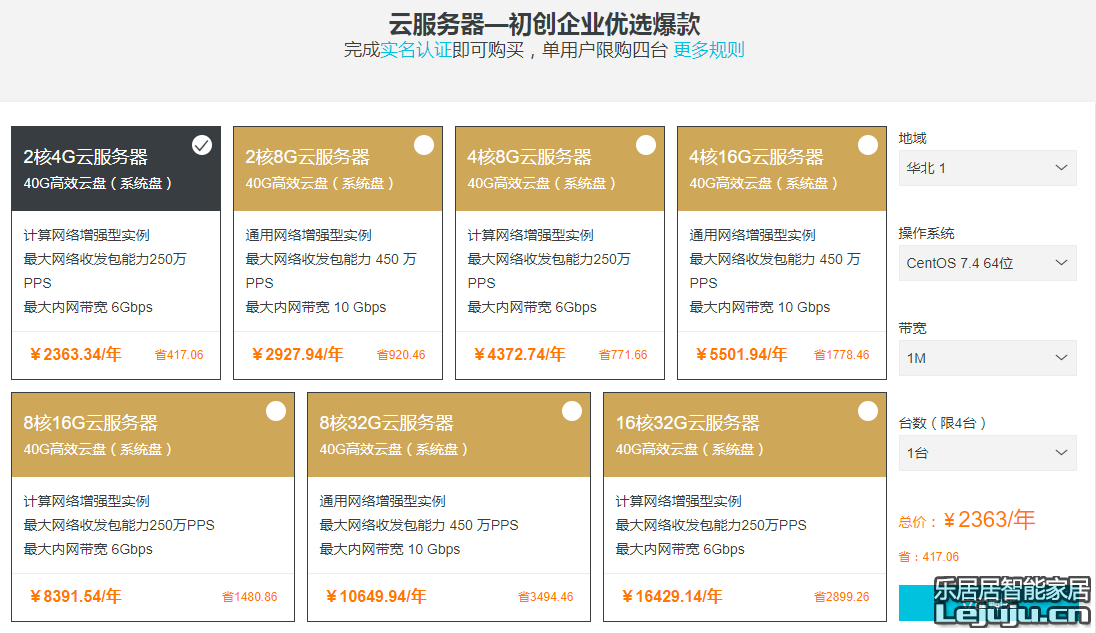Click the savings label 省417.06 in 2核4G card

click(179, 355)
